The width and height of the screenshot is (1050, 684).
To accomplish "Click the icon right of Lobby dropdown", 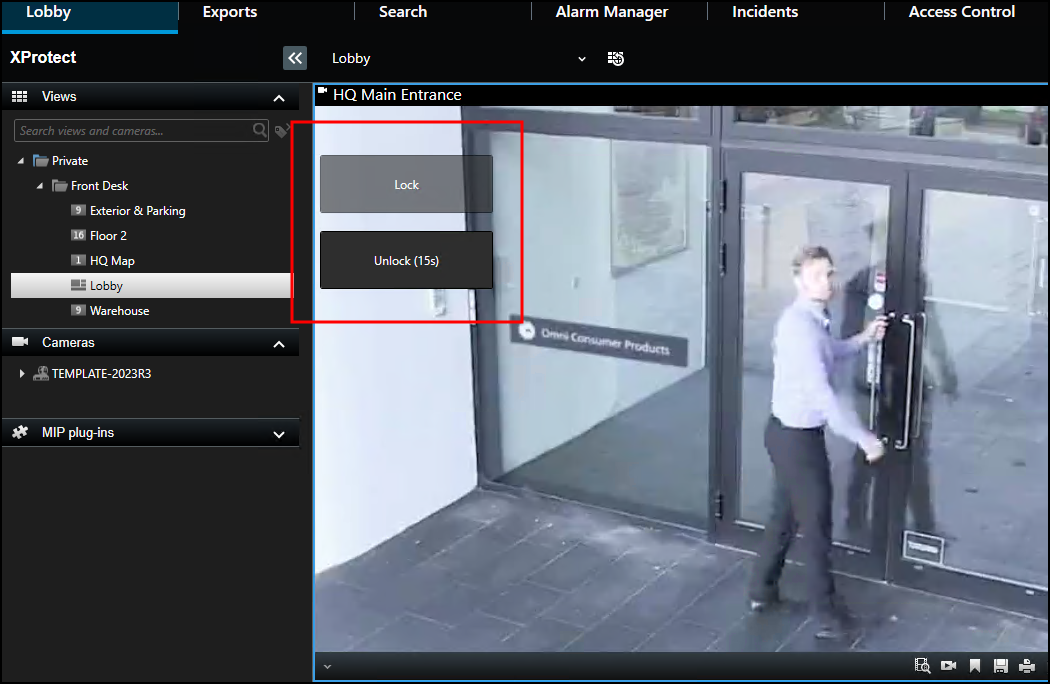I will (x=616, y=59).
